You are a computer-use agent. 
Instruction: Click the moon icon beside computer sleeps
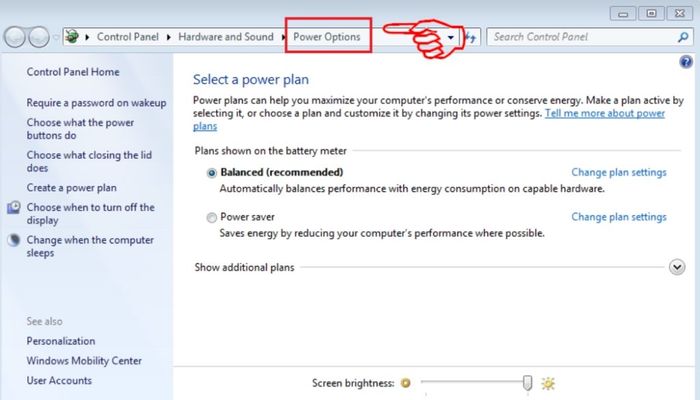[x=14, y=240]
